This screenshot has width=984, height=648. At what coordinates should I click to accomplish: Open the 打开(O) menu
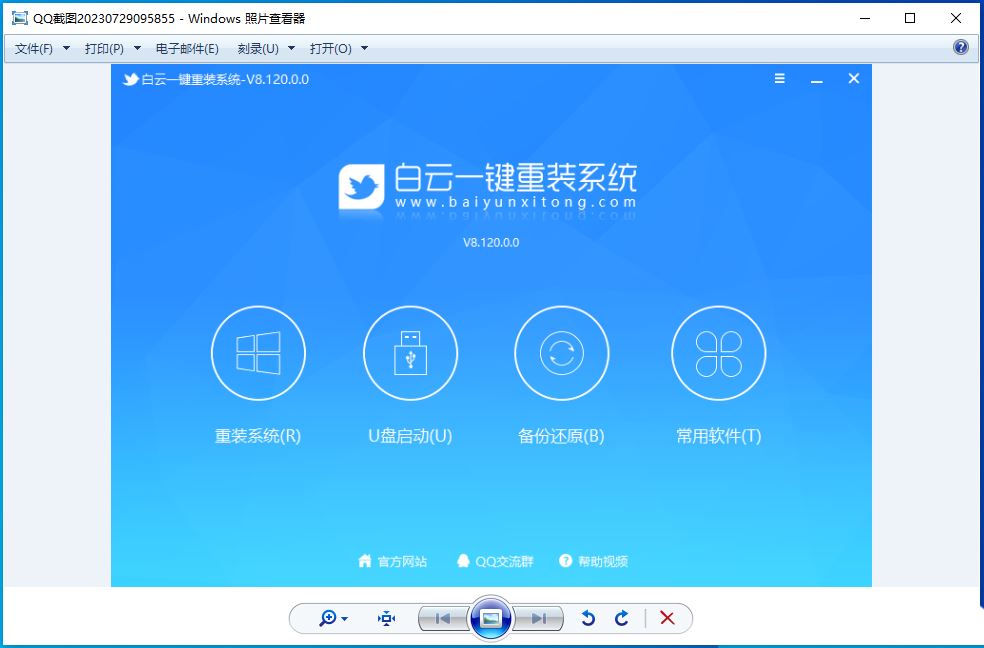(331, 48)
